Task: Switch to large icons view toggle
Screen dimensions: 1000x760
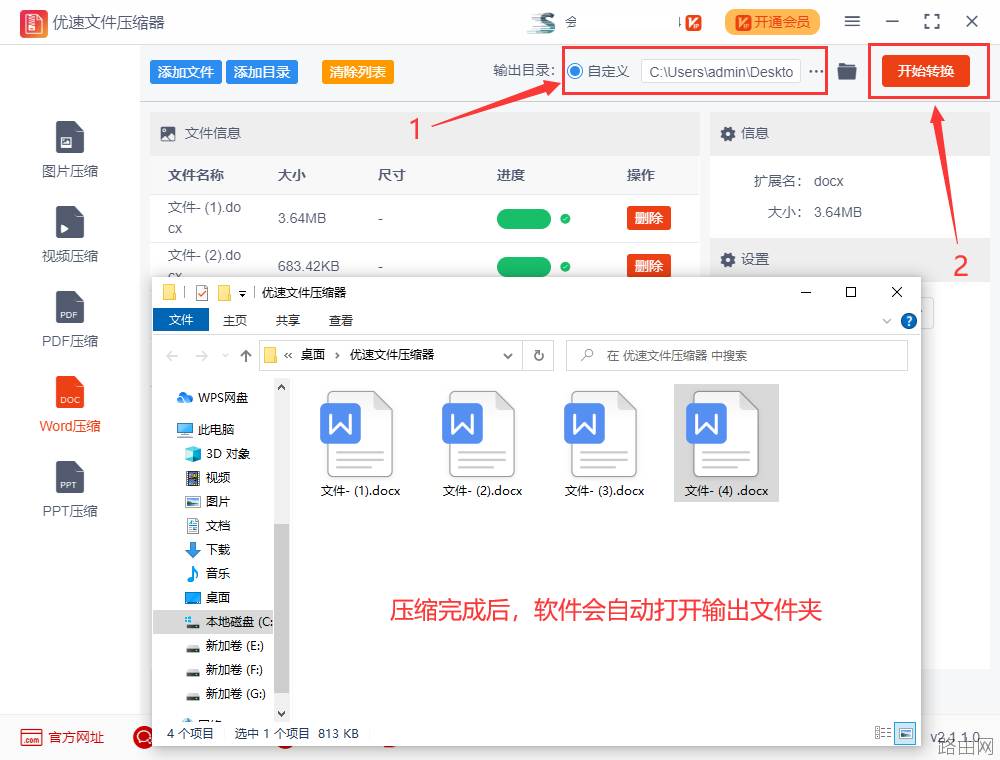Action: [x=905, y=733]
